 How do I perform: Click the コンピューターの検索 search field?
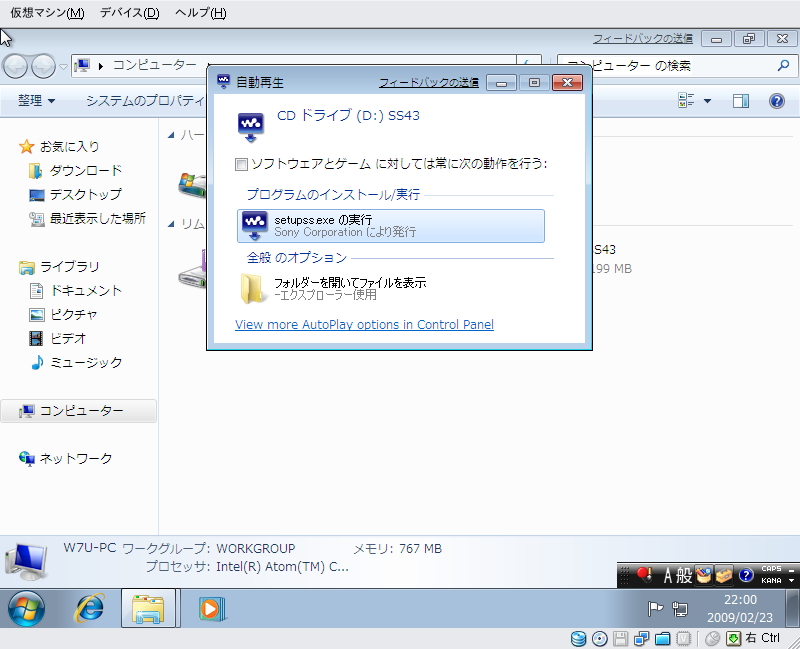pos(668,65)
